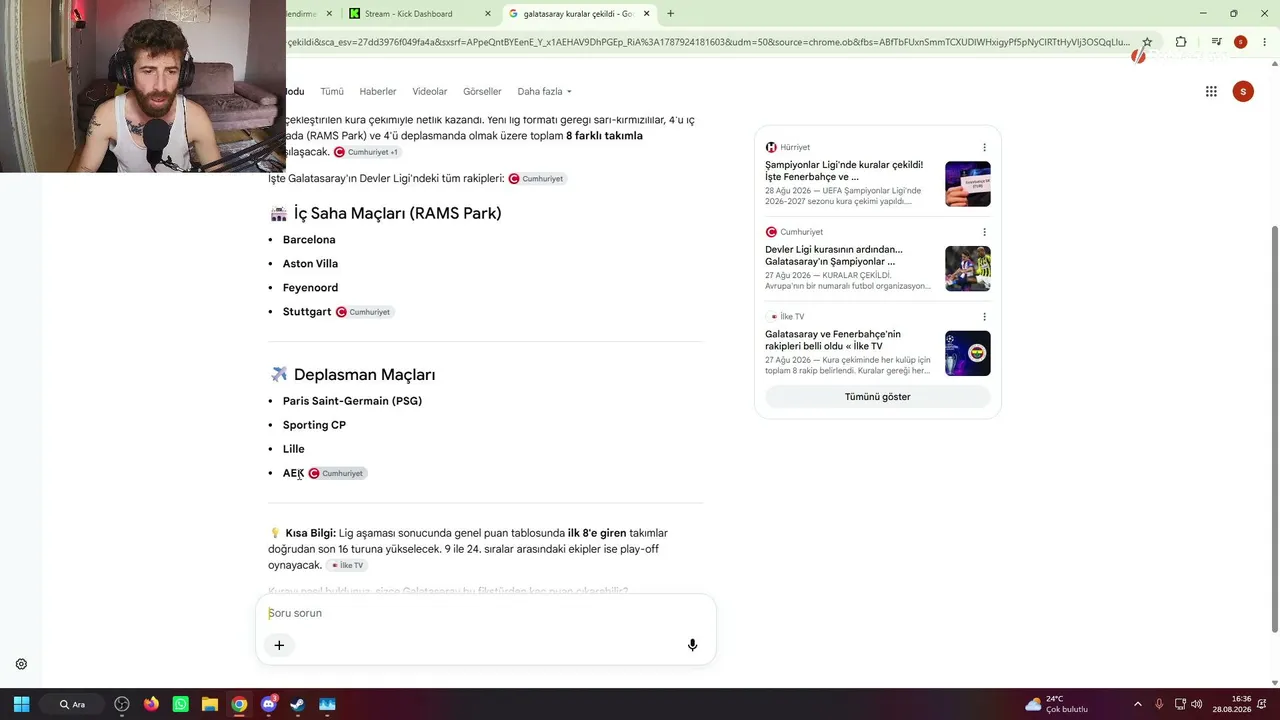Open Steam from the taskbar

[297, 704]
